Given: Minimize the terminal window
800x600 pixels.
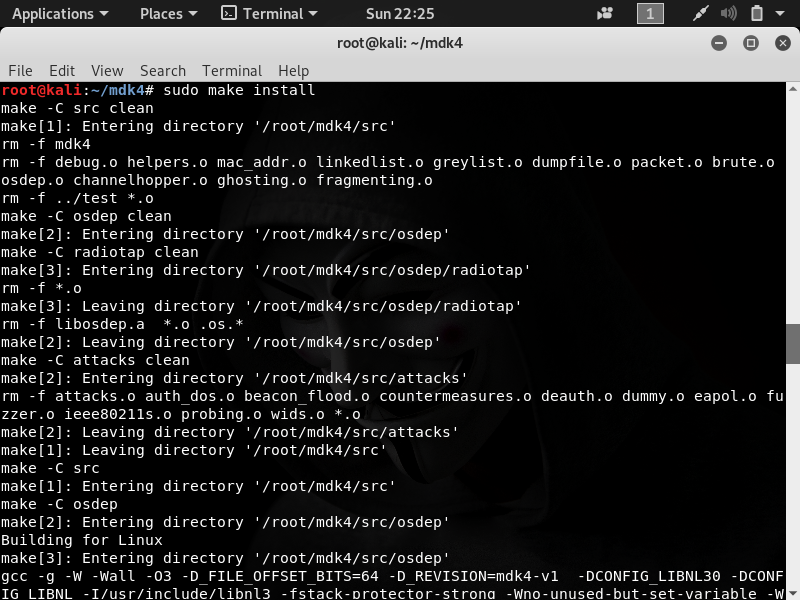Looking at the screenshot, I should tap(719, 43).
